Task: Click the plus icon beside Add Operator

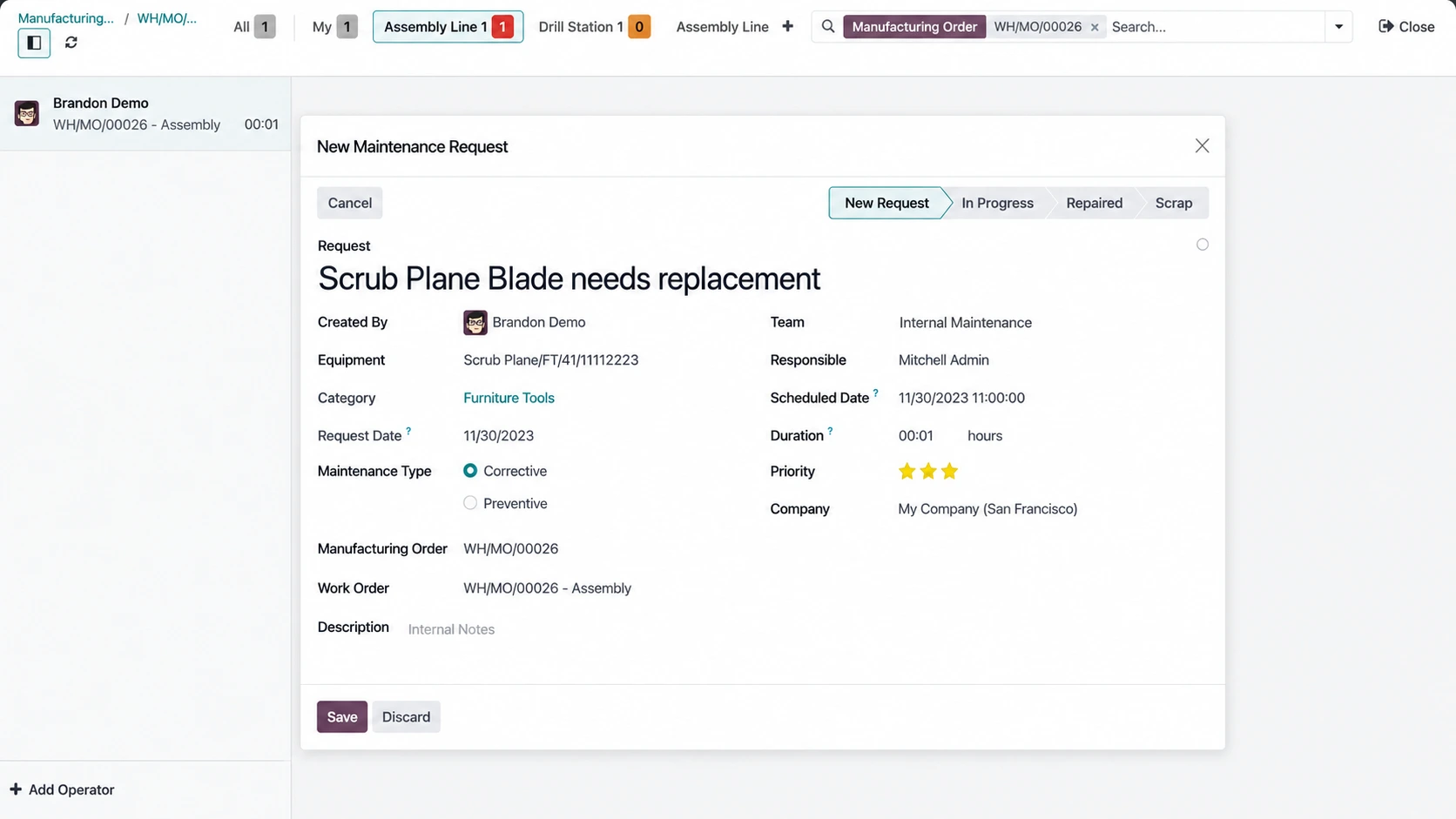Action: pyautogui.click(x=16, y=789)
